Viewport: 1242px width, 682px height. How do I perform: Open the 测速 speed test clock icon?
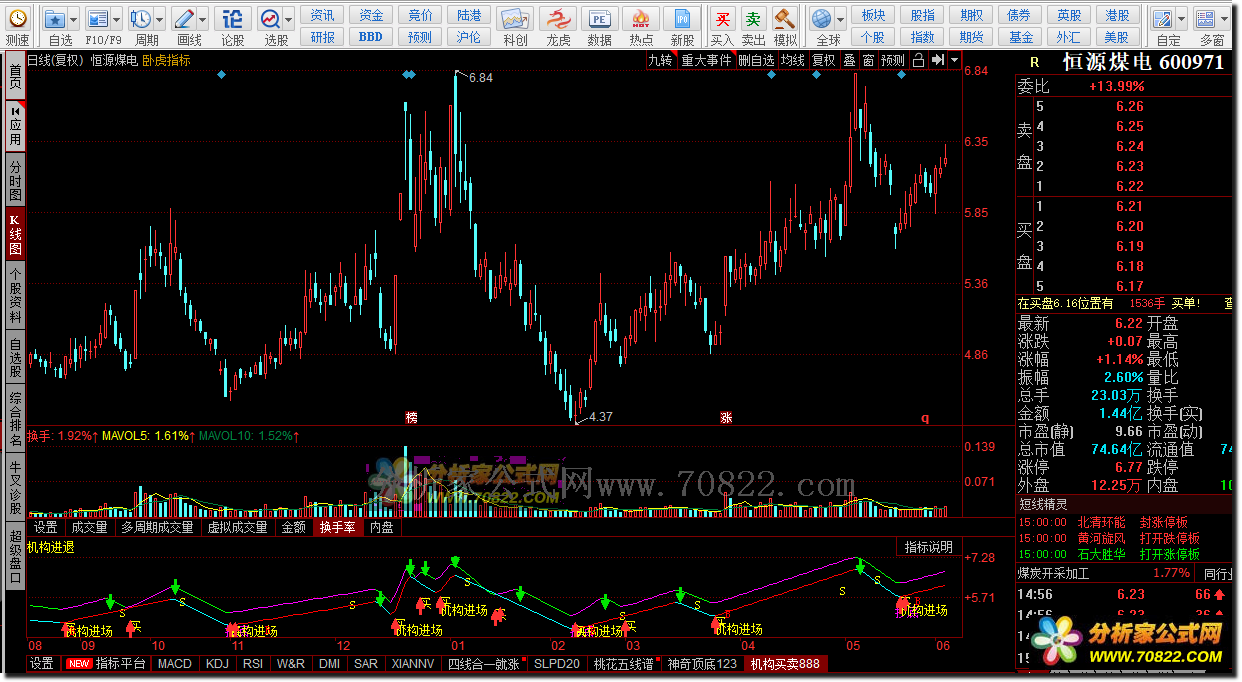(x=17, y=19)
